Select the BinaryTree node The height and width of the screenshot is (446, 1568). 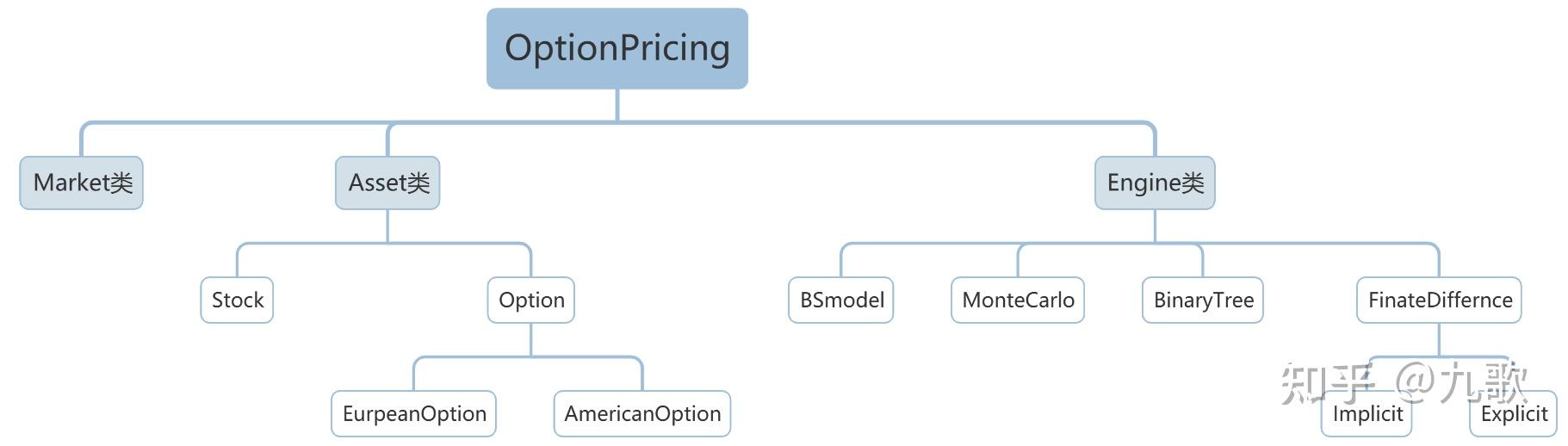click(x=1203, y=300)
